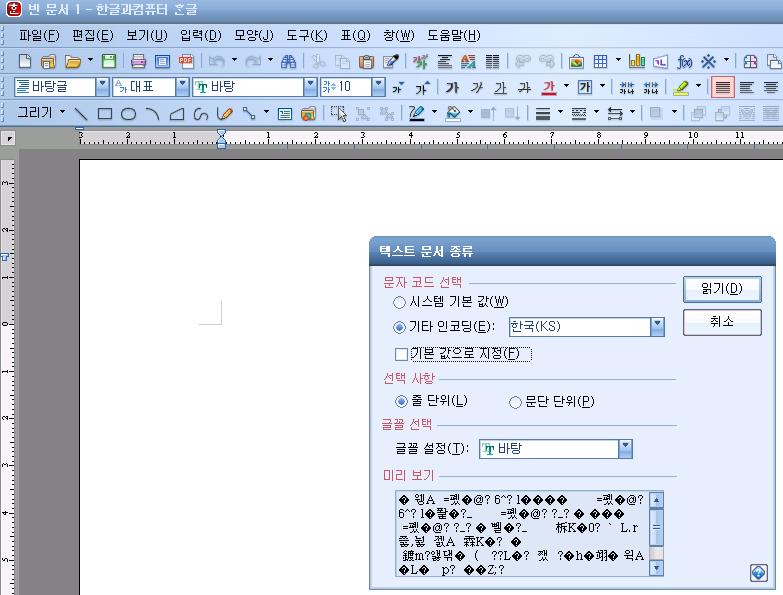Image resolution: width=783 pixels, height=595 pixels.
Task: Click the Insert chart icon
Action: point(637,61)
